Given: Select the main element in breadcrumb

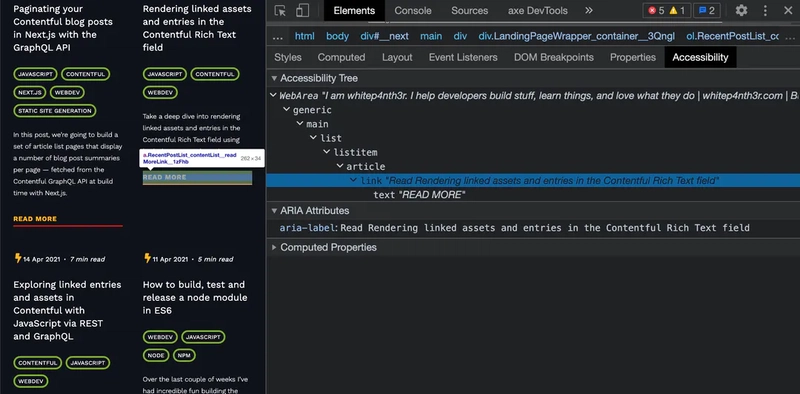Looking at the screenshot, I should click(x=431, y=36).
